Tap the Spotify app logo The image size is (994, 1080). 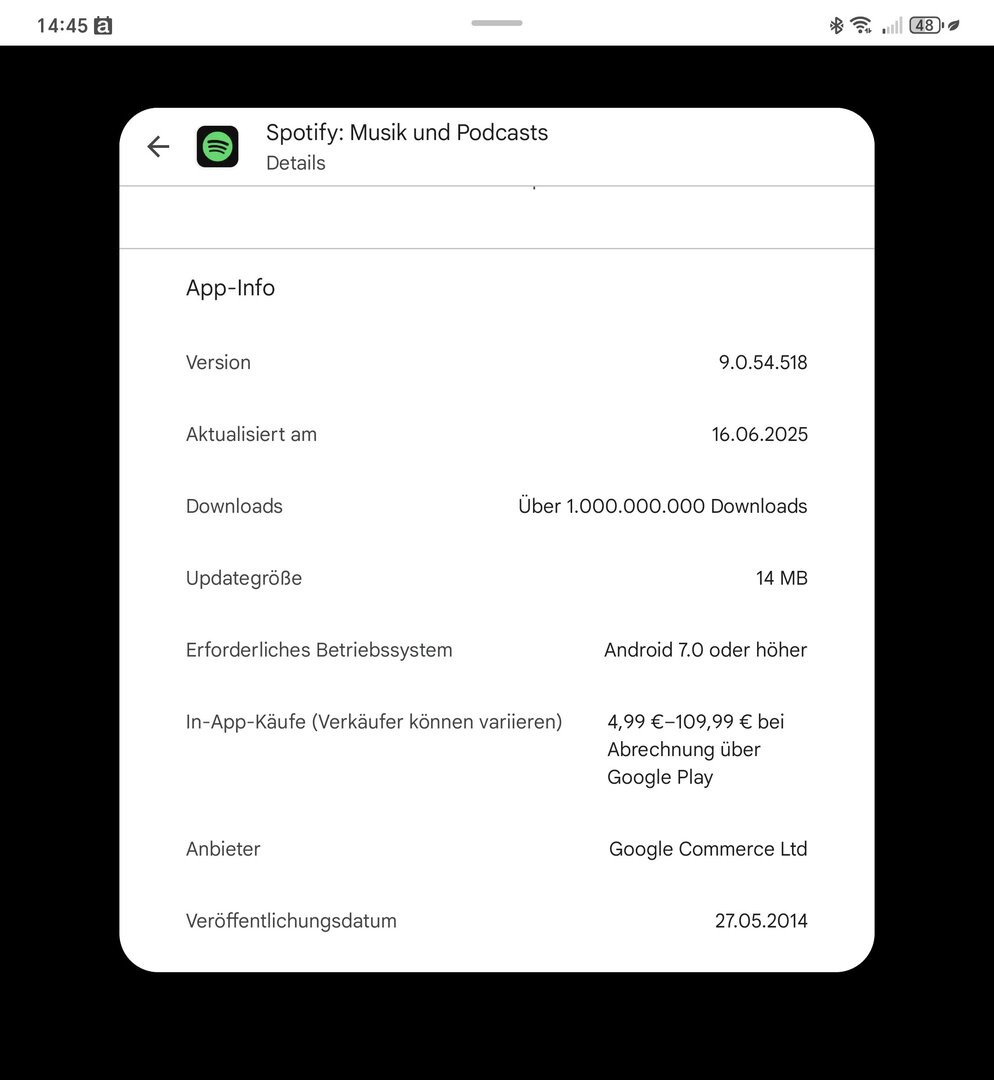(x=218, y=147)
